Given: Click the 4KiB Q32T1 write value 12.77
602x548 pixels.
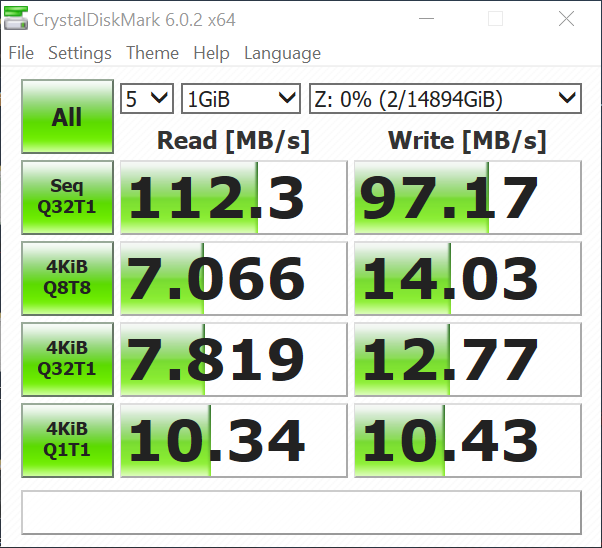Looking at the screenshot, I should click(x=468, y=359).
